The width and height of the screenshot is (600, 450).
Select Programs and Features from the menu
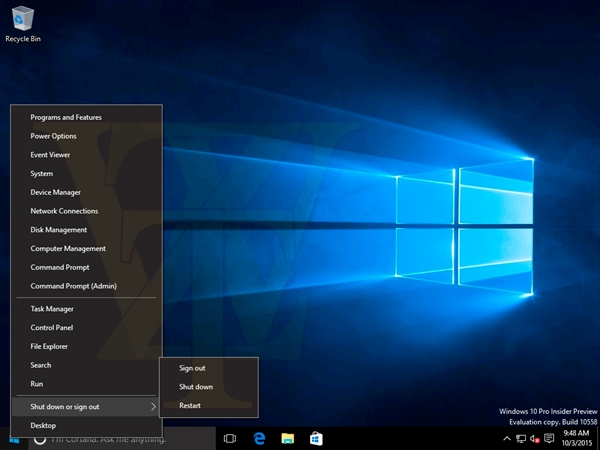[66, 117]
